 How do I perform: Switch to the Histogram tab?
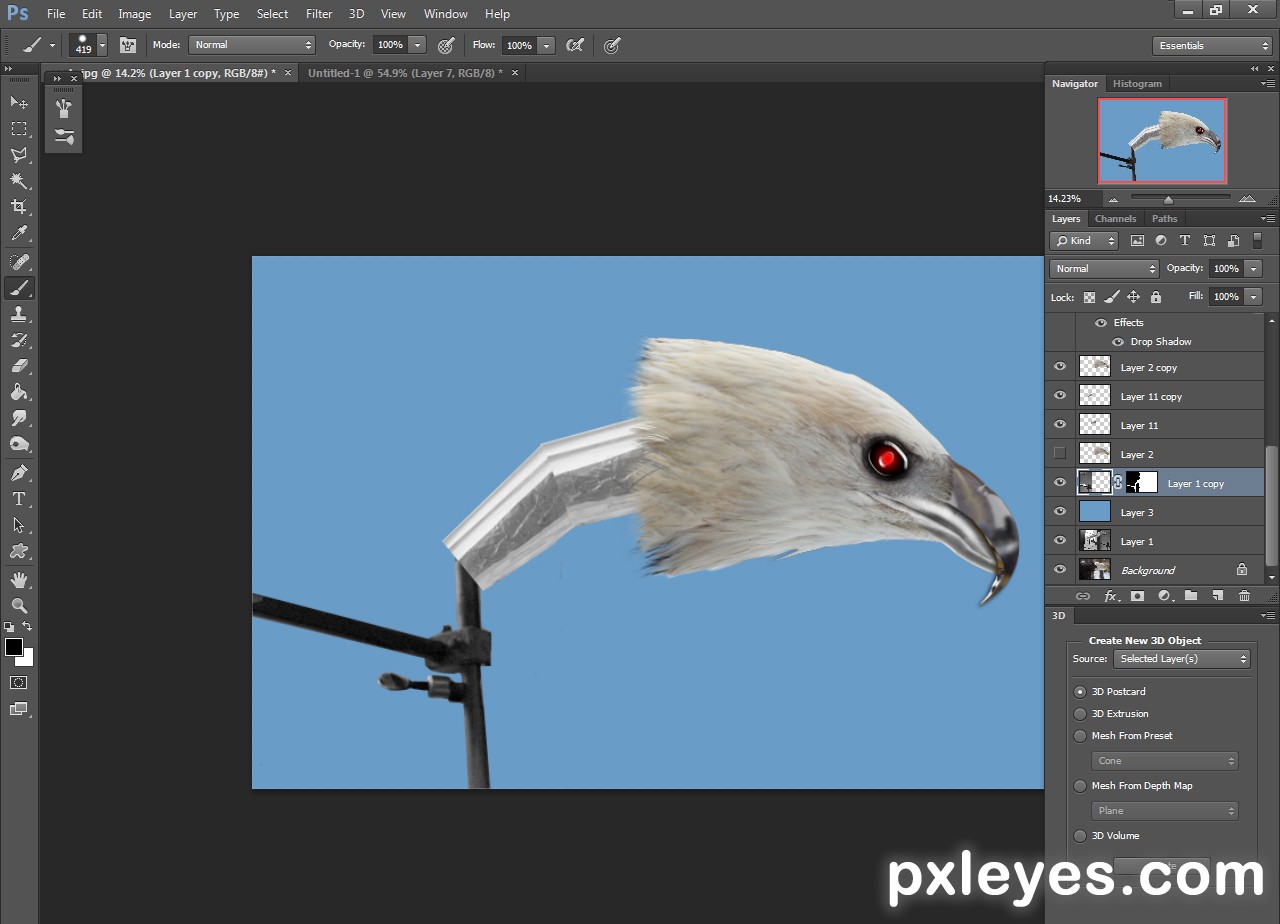1138,84
